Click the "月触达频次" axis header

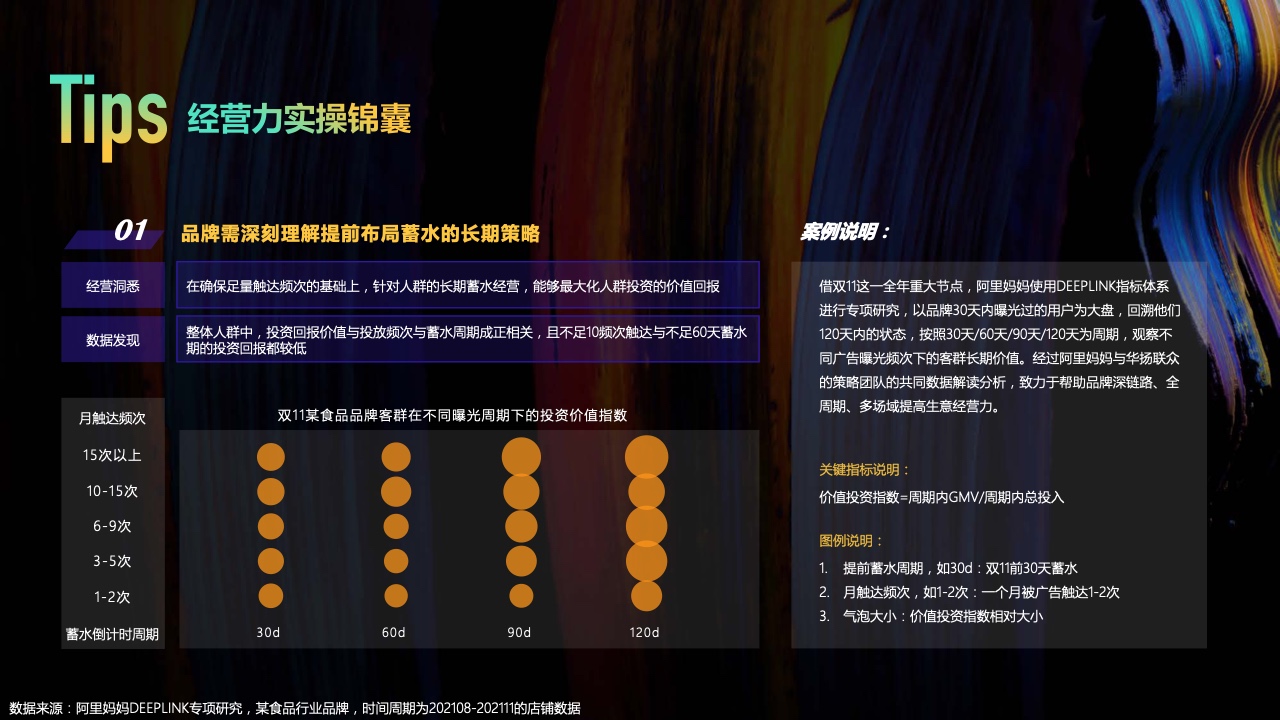pos(112,418)
